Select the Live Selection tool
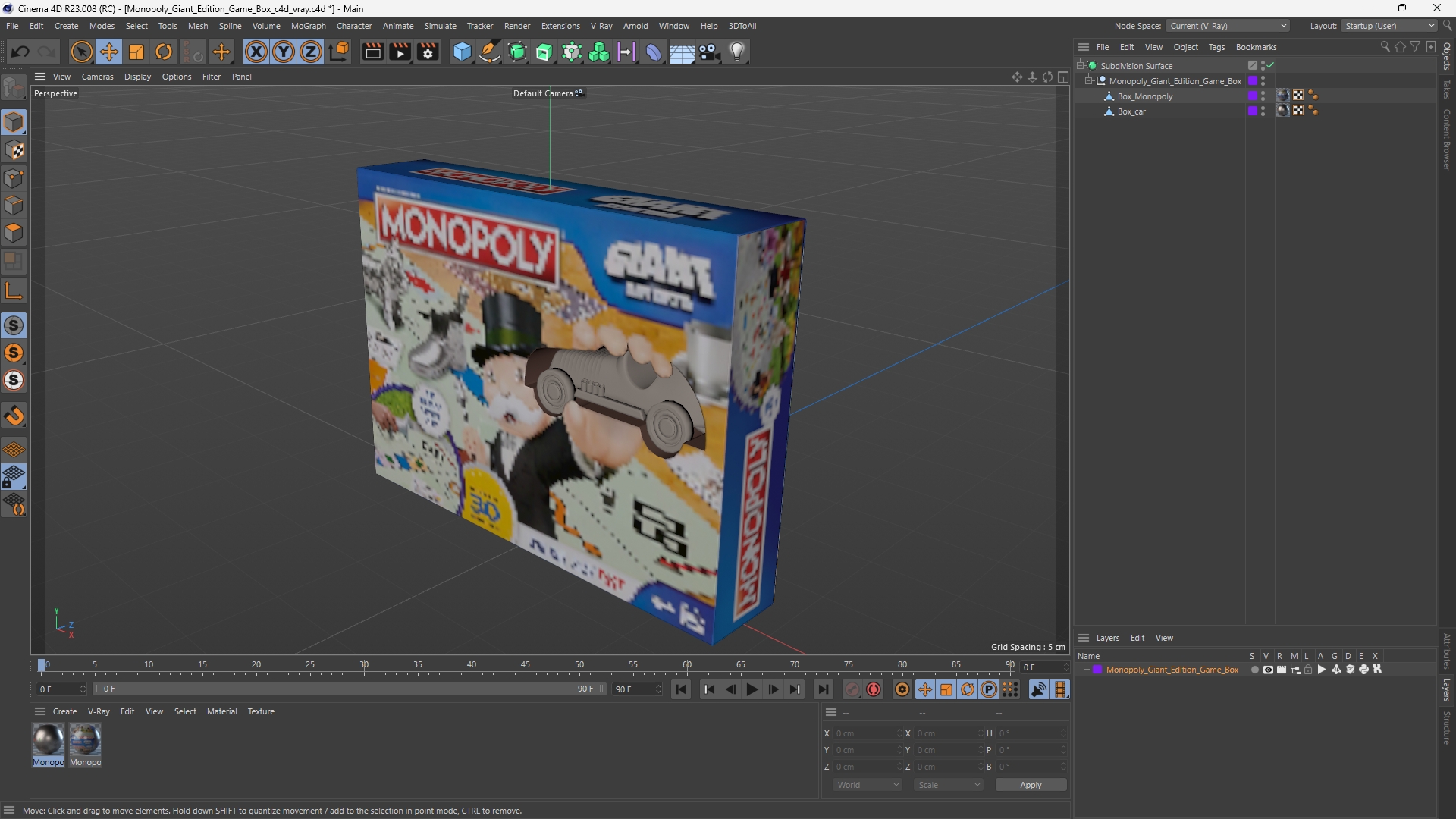The width and height of the screenshot is (1456, 819). pyautogui.click(x=81, y=52)
